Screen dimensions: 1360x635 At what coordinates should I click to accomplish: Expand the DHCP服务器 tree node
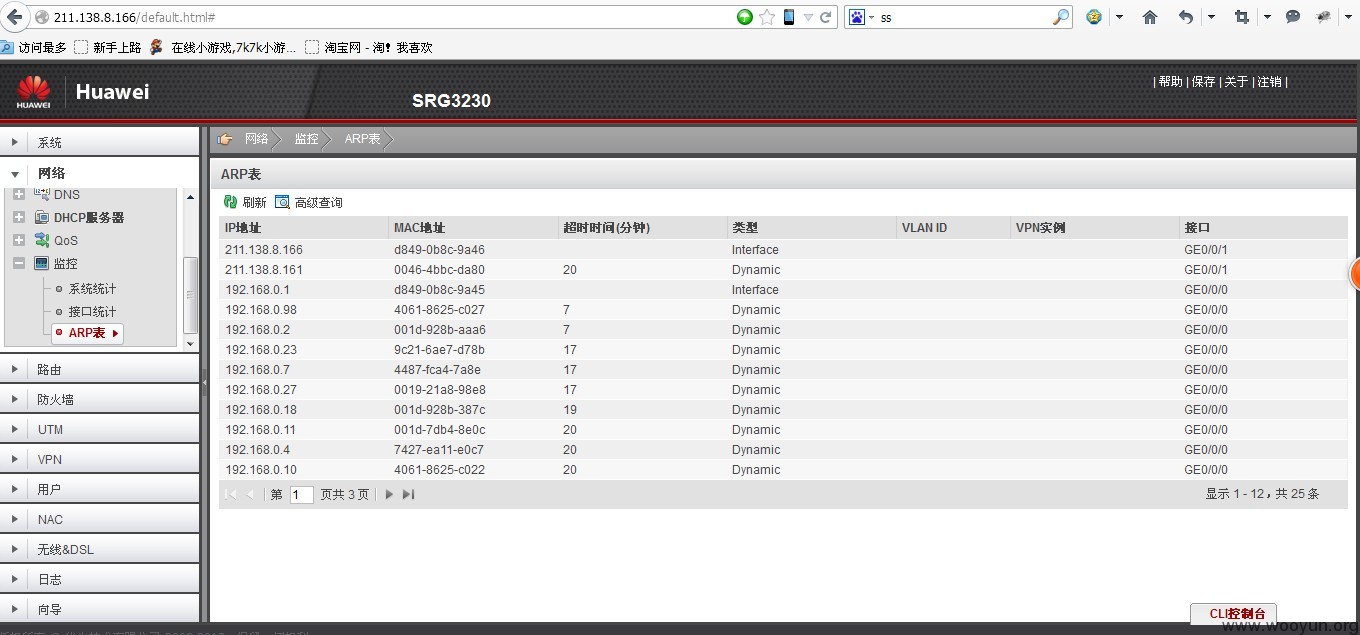pyautogui.click(x=19, y=217)
